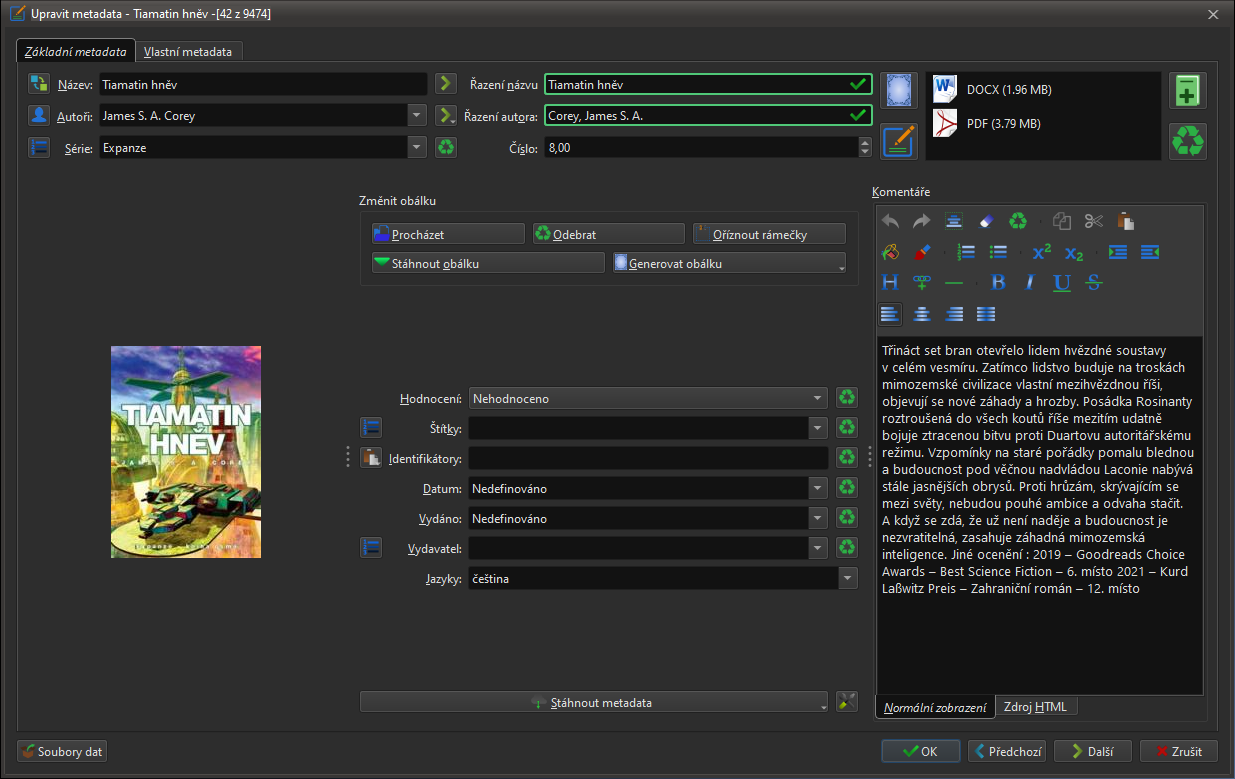The width and height of the screenshot is (1235, 779).
Task: Open heading style menu (H icon)
Action: 890,283
